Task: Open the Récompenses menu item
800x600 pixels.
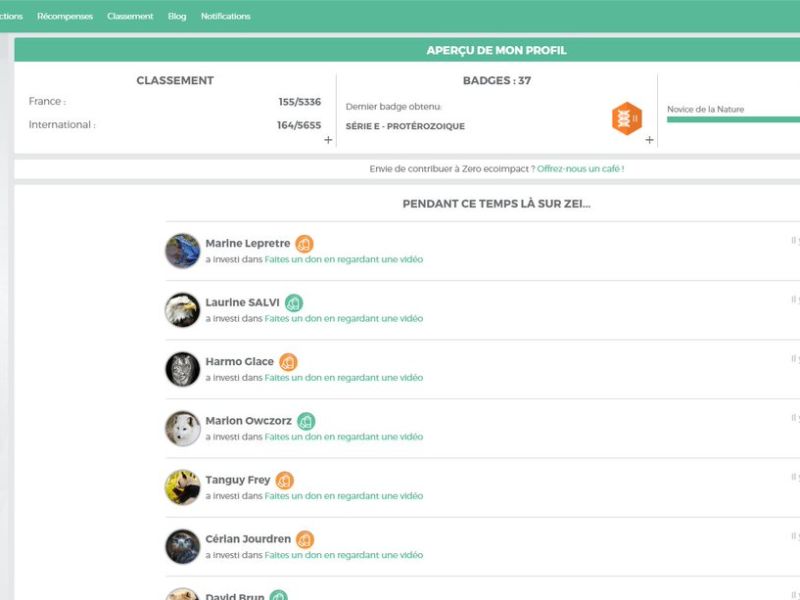Action: point(65,16)
